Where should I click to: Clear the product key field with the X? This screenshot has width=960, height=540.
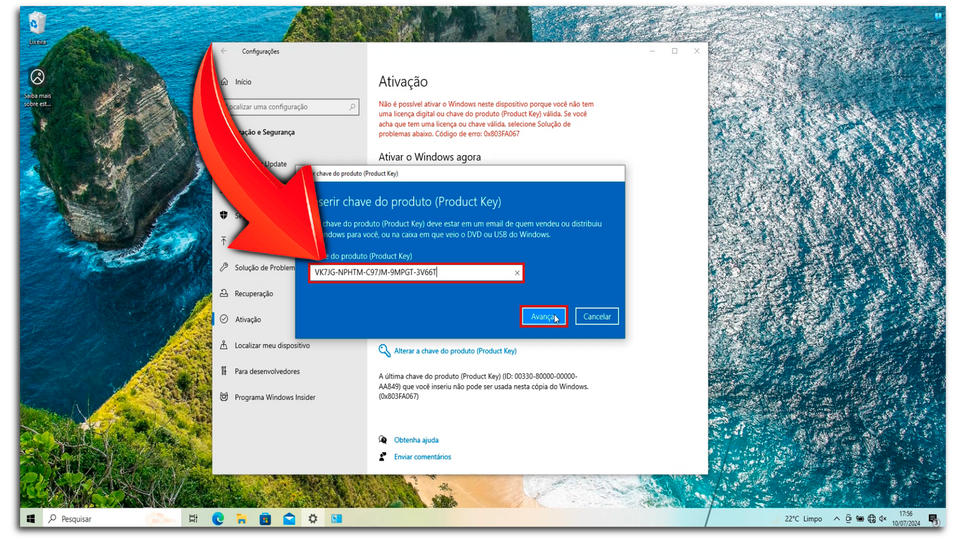pos(517,272)
